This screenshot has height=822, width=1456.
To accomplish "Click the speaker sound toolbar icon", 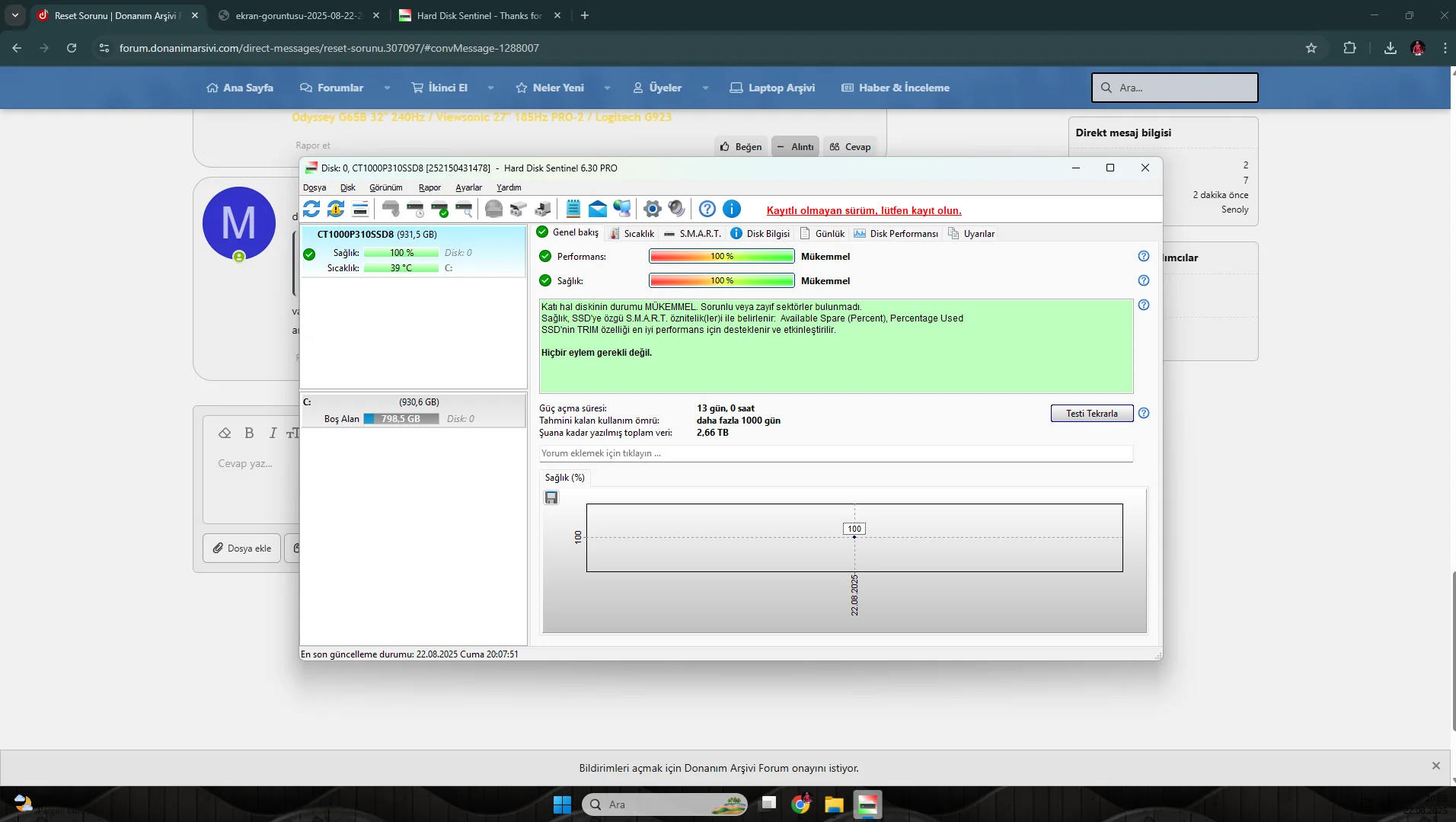I will pos(676,209).
